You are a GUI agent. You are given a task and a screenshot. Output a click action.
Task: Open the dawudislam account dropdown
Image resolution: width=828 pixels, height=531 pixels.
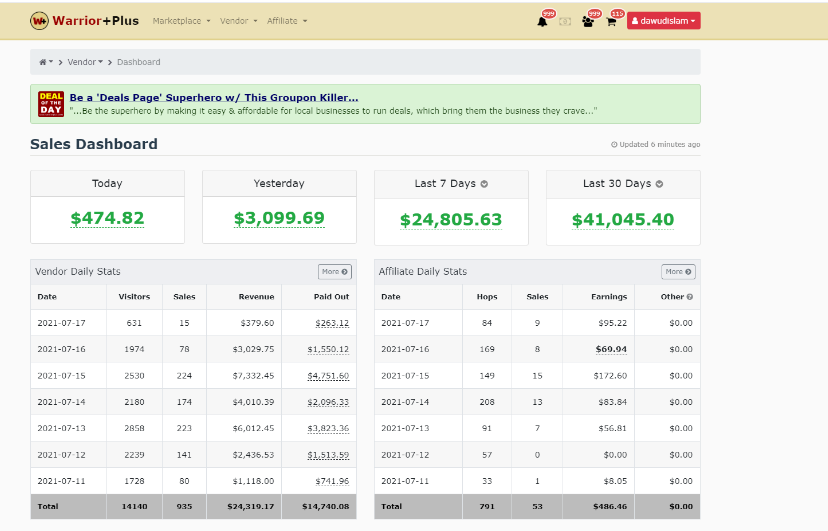coord(664,21)
